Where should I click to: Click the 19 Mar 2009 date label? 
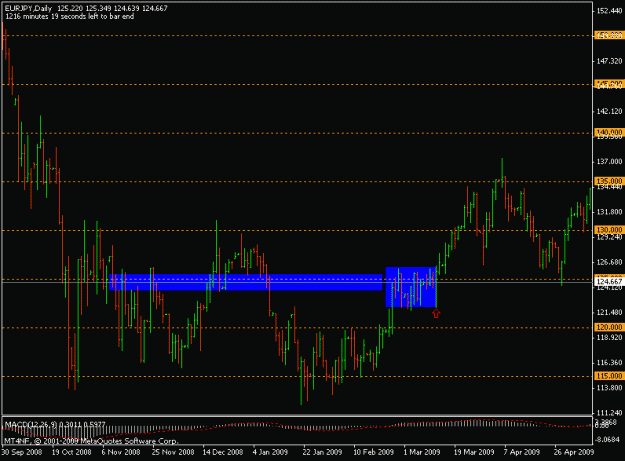pos(474,452)
